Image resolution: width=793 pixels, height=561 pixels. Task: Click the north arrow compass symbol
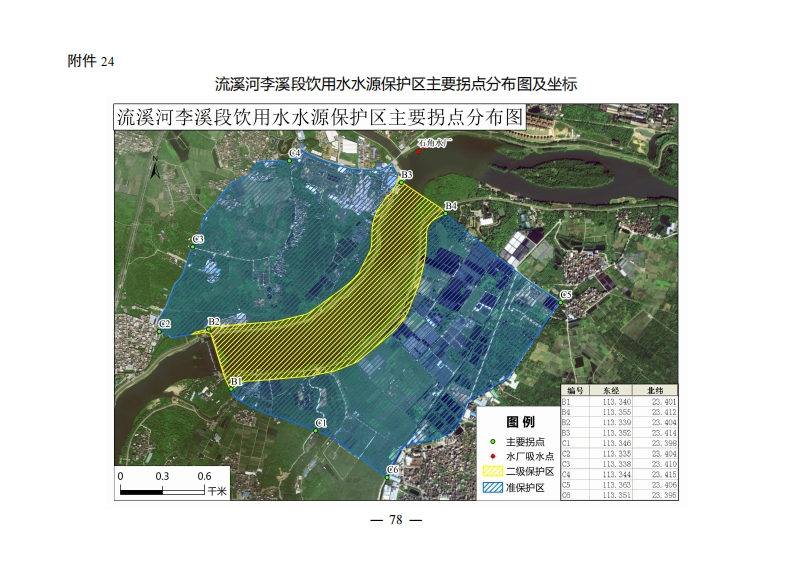pyautogui.click(x=153, y=171)
